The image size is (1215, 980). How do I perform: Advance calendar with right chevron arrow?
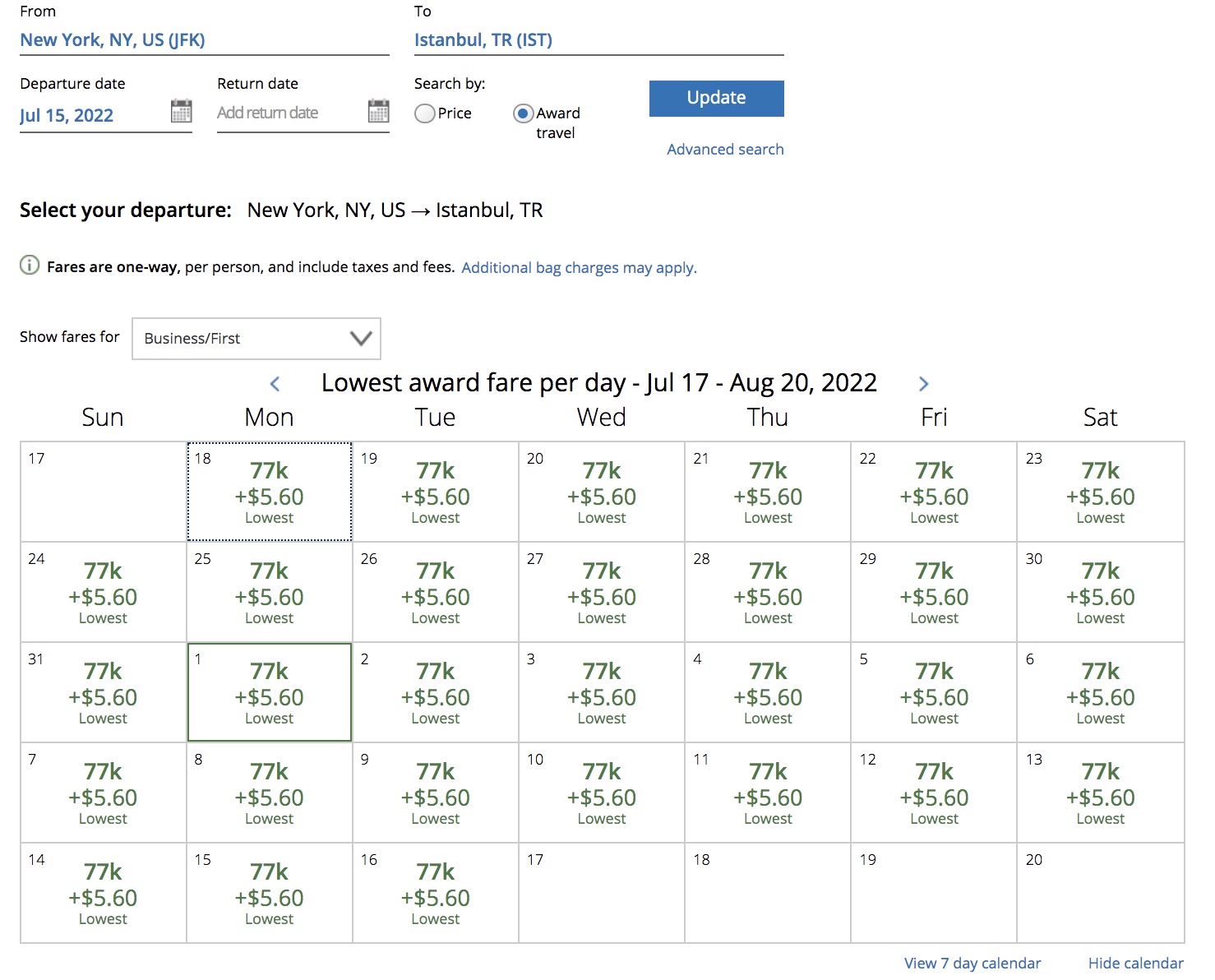click(x=923, y=384)
